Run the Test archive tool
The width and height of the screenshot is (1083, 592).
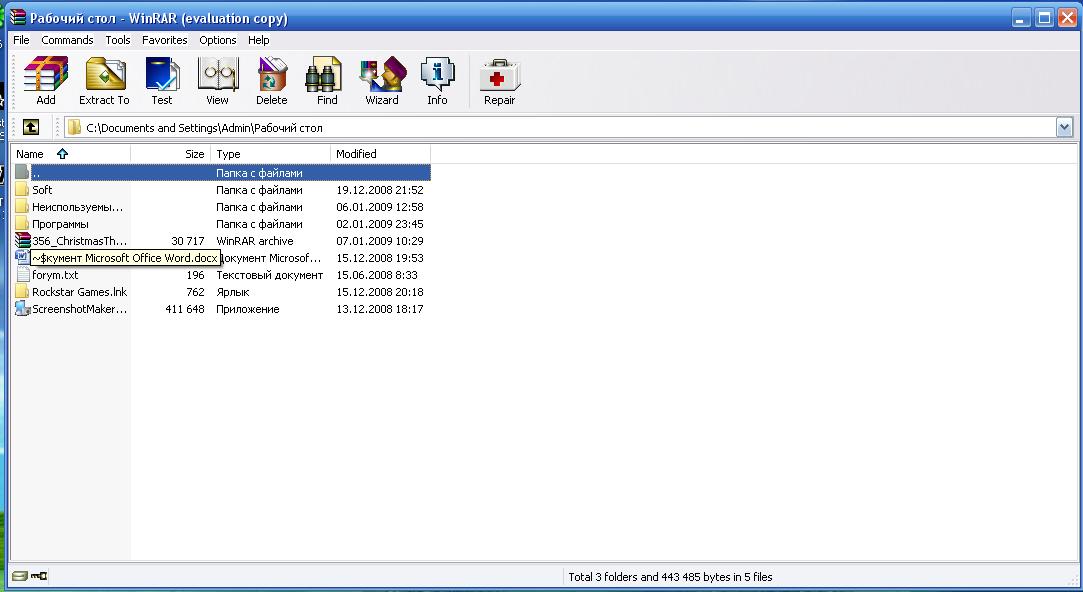coord(162,75)
